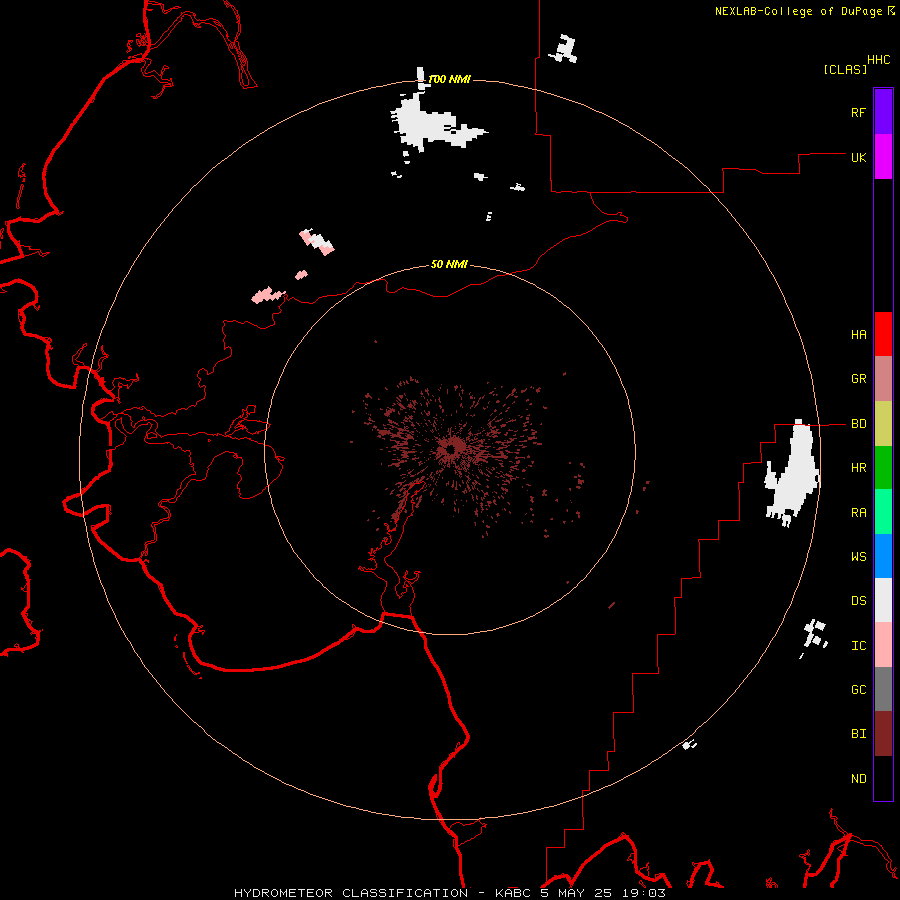Click the blue WS legend swatch
900x900 pixels.
pyautogui.click(x=883, y=556)
